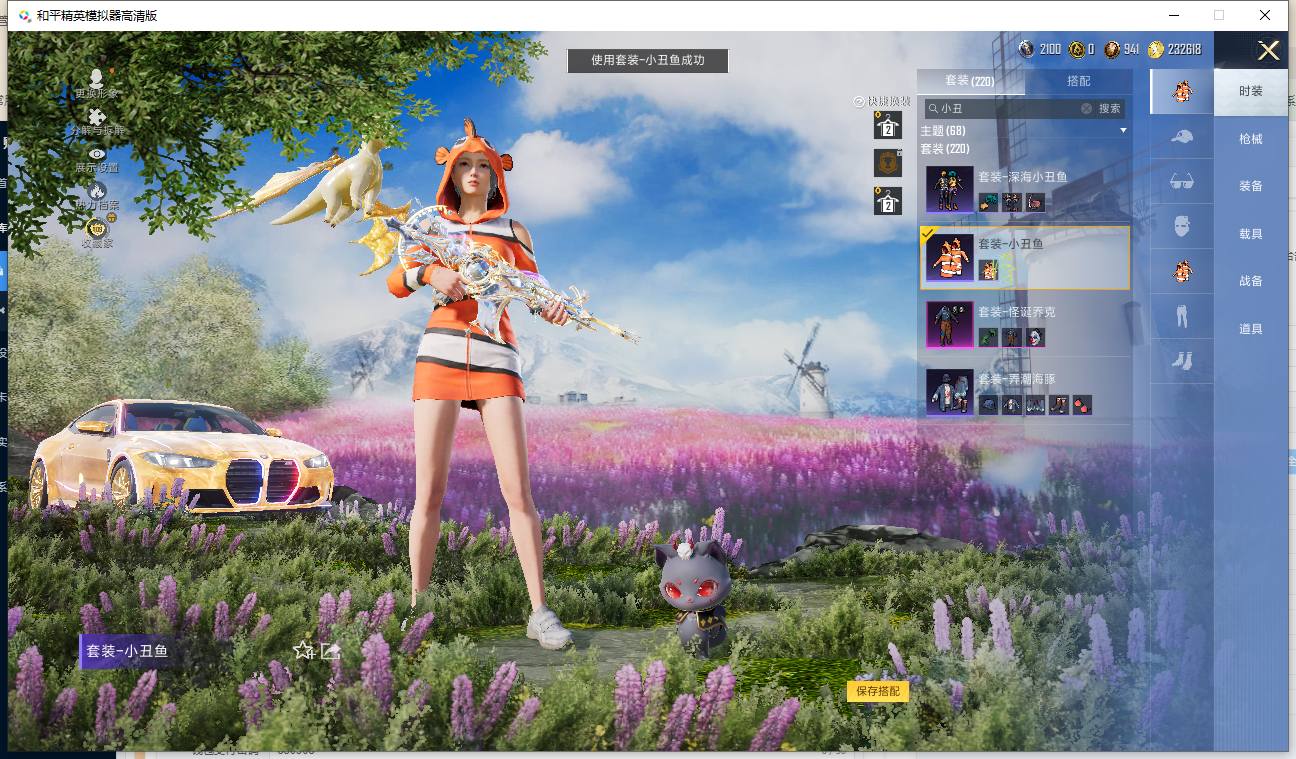Select the gold badge quick-change slot
The image size is (1296, 759).
tap(887, 162)
